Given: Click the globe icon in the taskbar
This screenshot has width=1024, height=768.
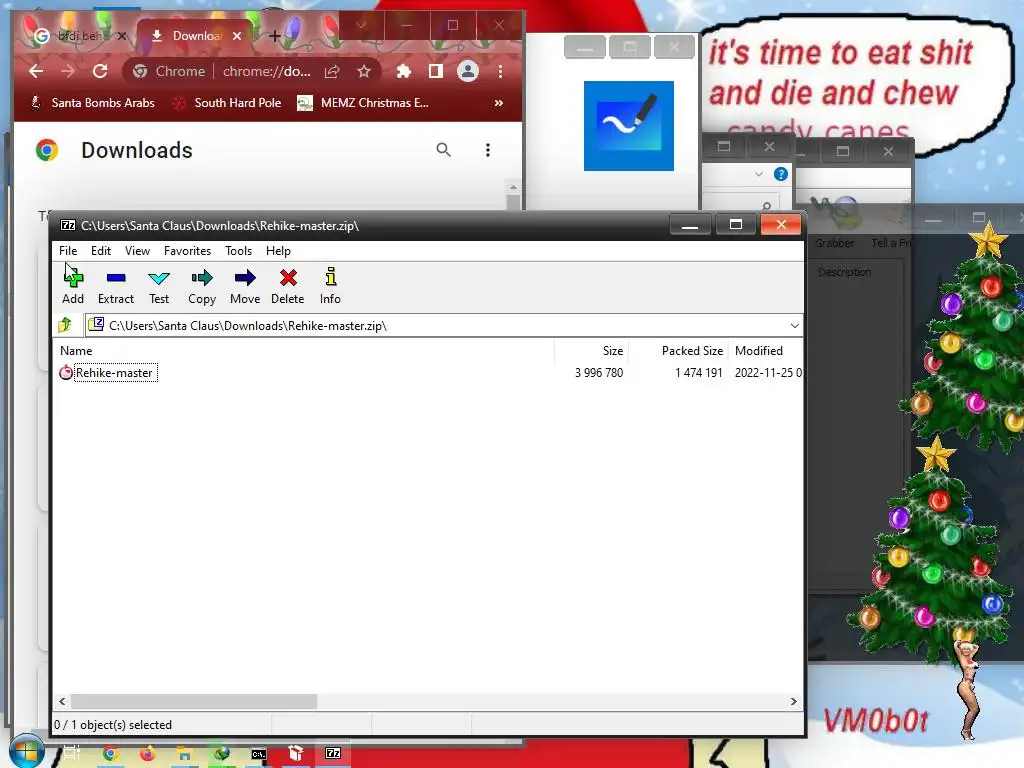Looking at the screenshot, I should click(x=222, y=753).
